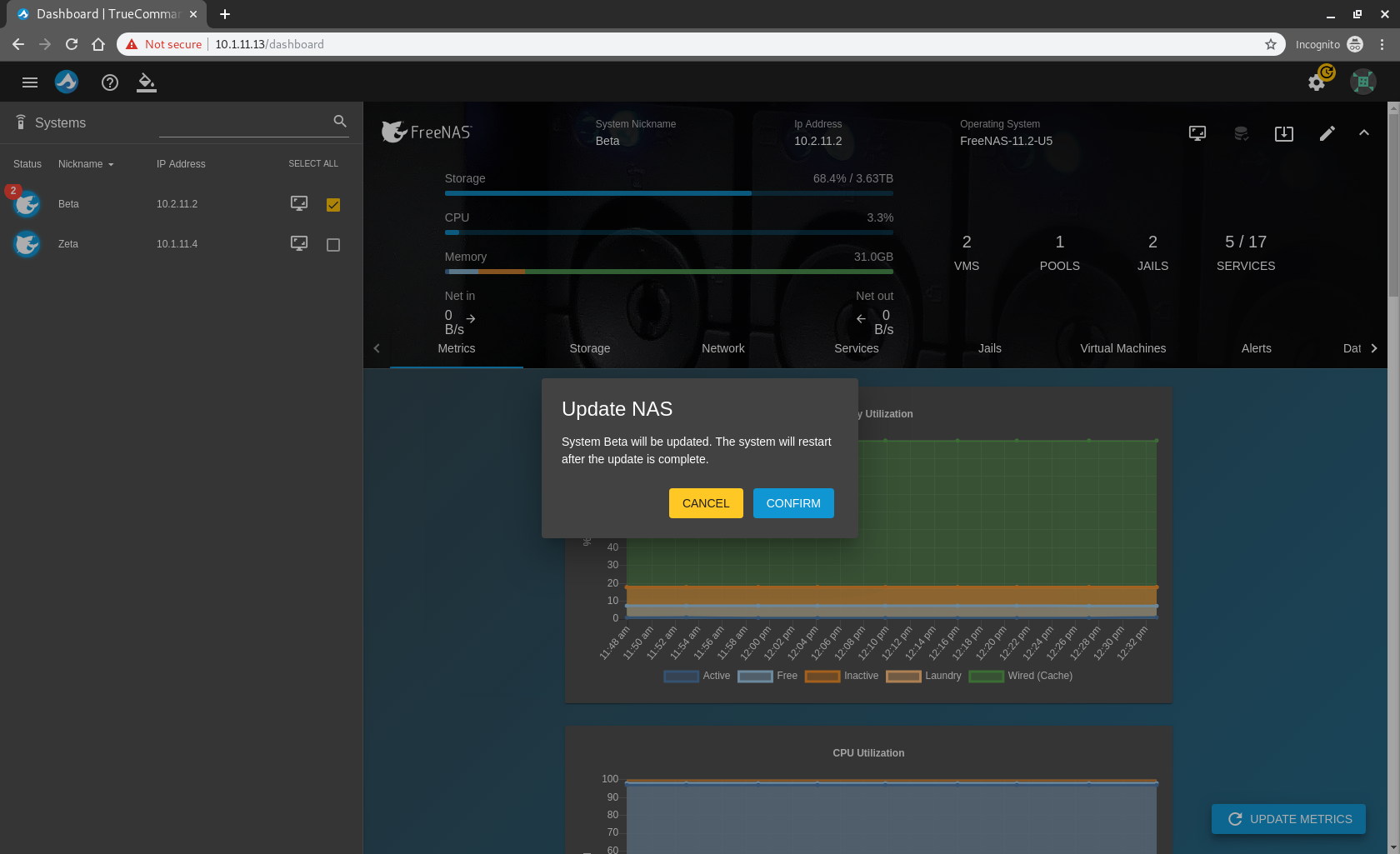1400x854 pixels.
Task: Click Zeta system status icon
Action: (x=27, y=244)
